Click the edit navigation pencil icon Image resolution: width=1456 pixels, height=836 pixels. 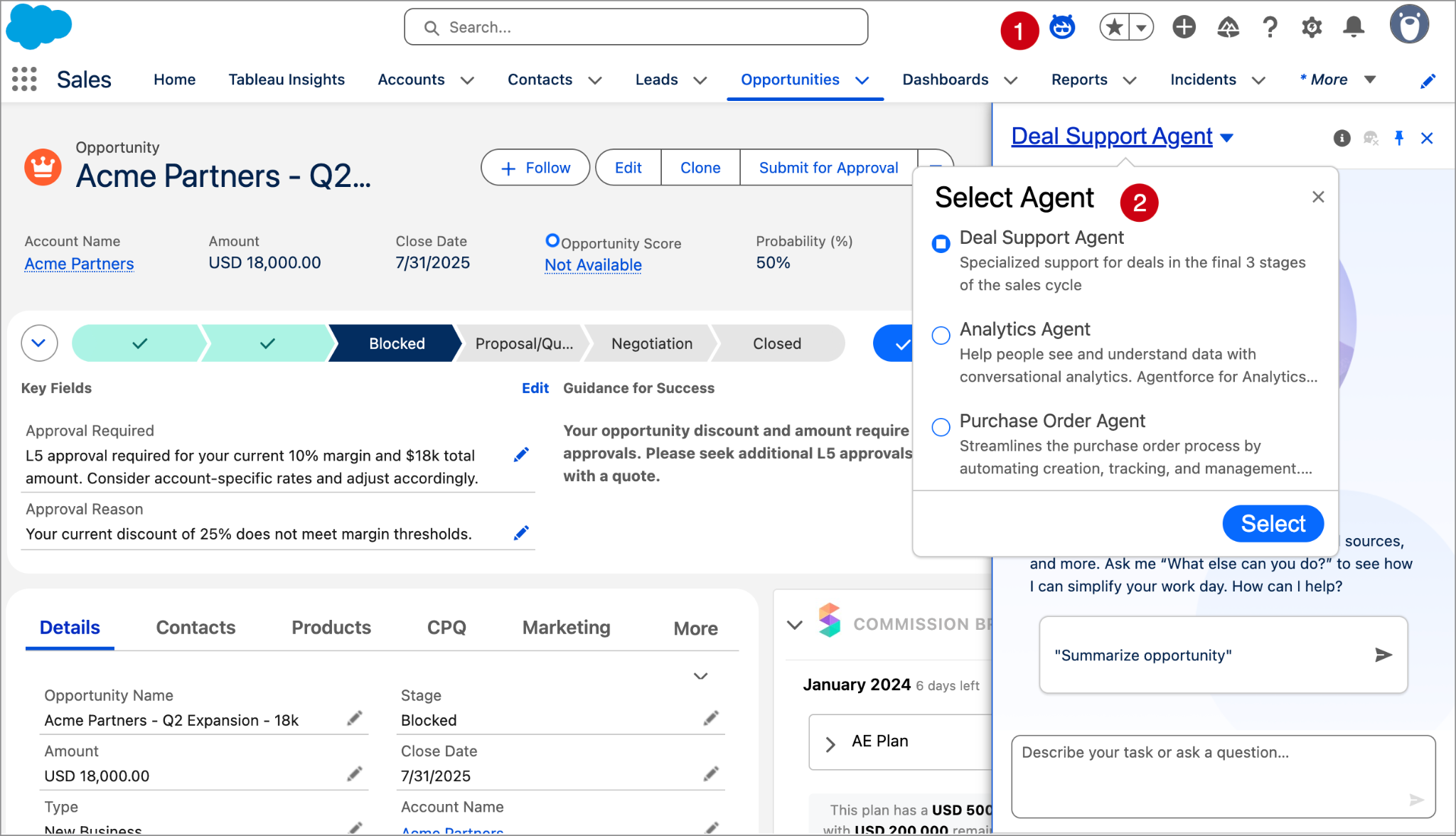1428,80
